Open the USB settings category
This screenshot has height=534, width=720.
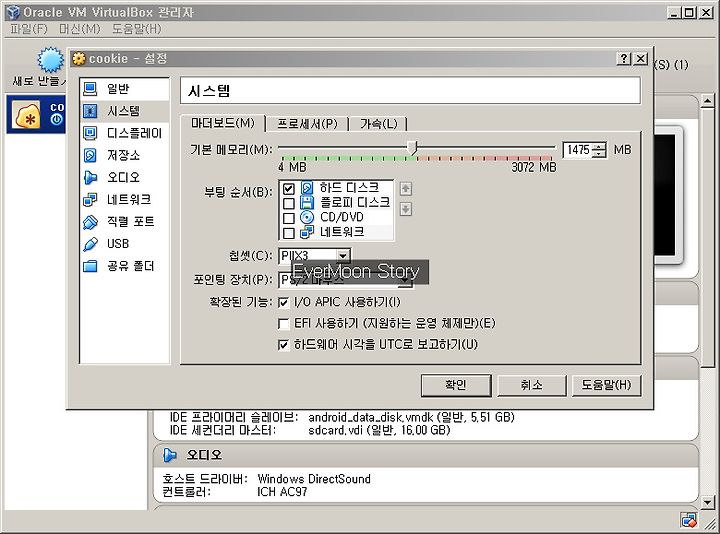point(124,244)
